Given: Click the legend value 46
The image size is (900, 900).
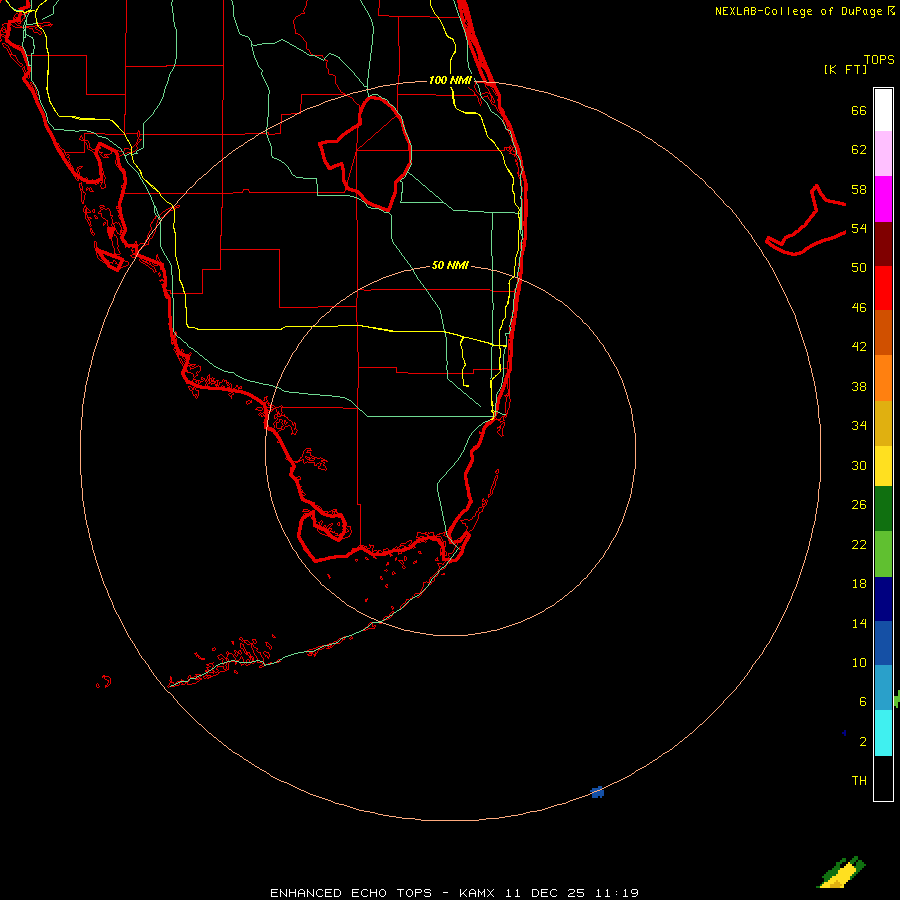Looking at the screenshot, I should [x=859, y=308].
